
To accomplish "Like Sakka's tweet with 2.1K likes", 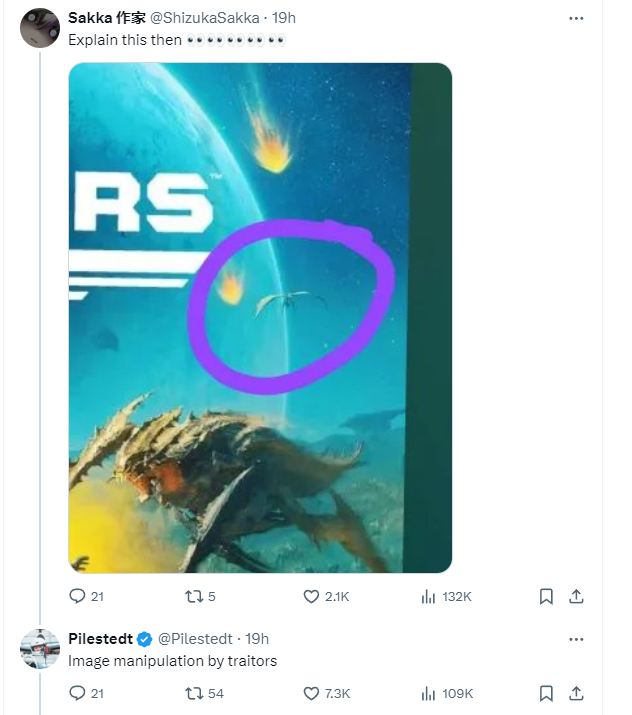I will pos(312,596).
